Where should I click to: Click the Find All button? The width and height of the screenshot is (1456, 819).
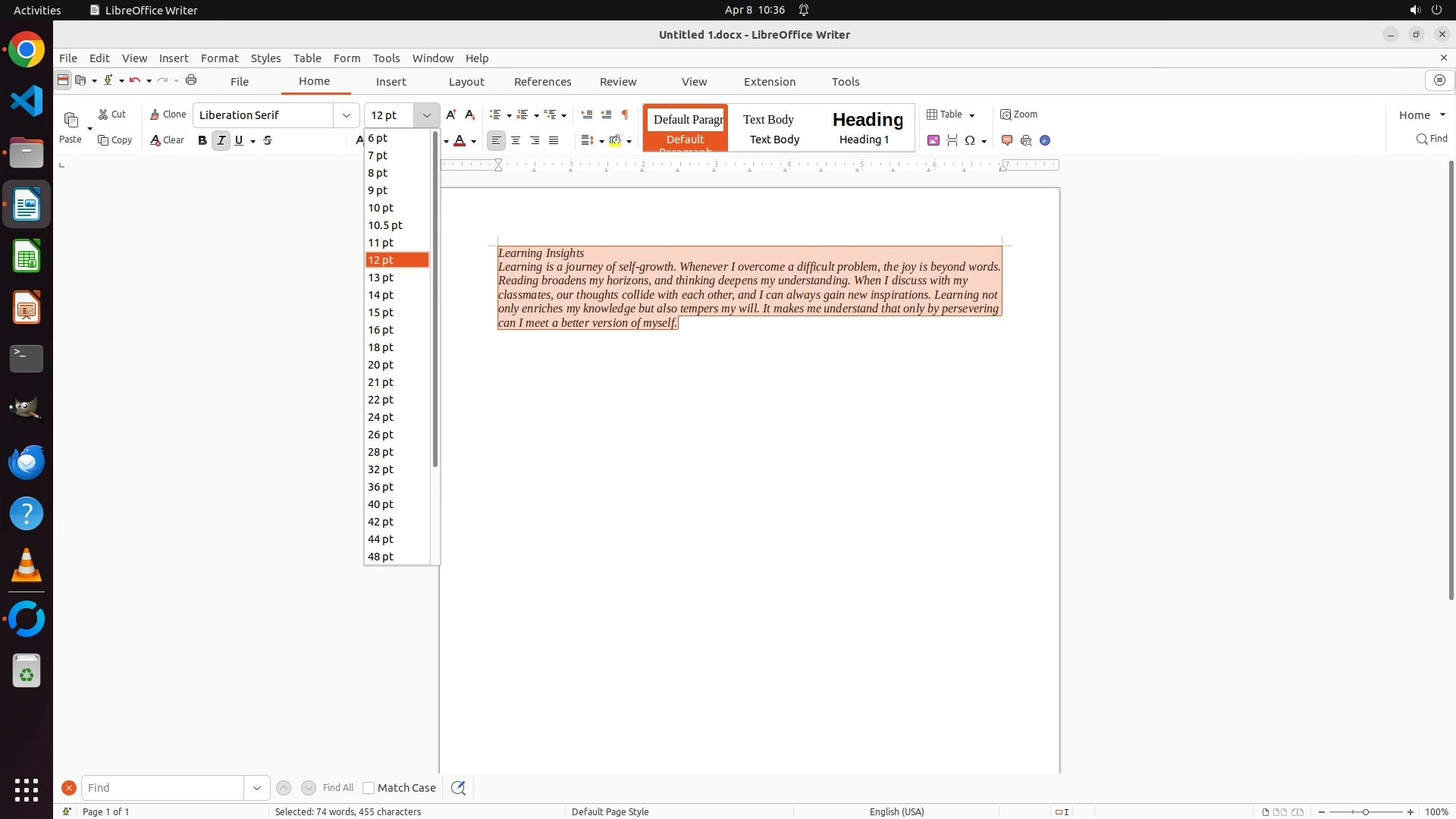tap(337, 788)
